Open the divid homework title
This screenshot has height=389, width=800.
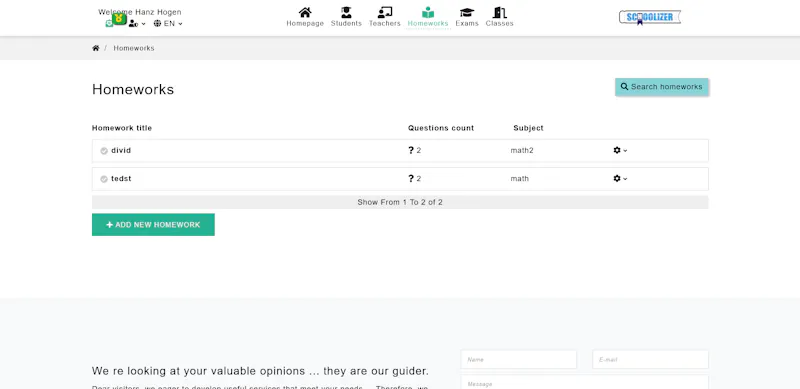(x=121, y=151)
